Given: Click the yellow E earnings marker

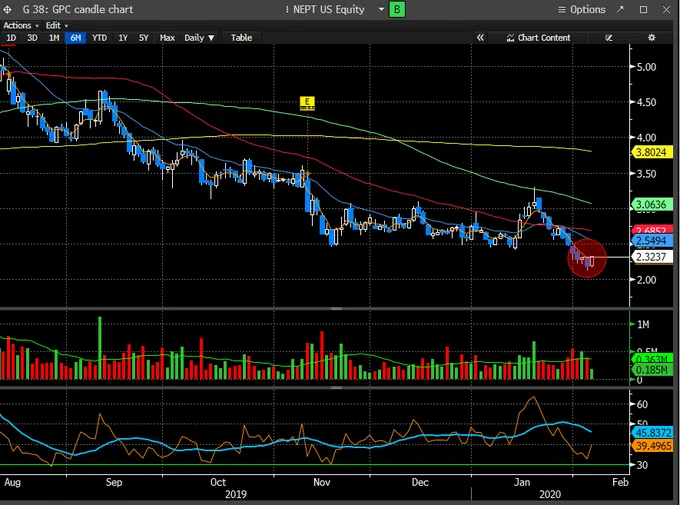Looking at the screenshot, I should pos(307,103).
